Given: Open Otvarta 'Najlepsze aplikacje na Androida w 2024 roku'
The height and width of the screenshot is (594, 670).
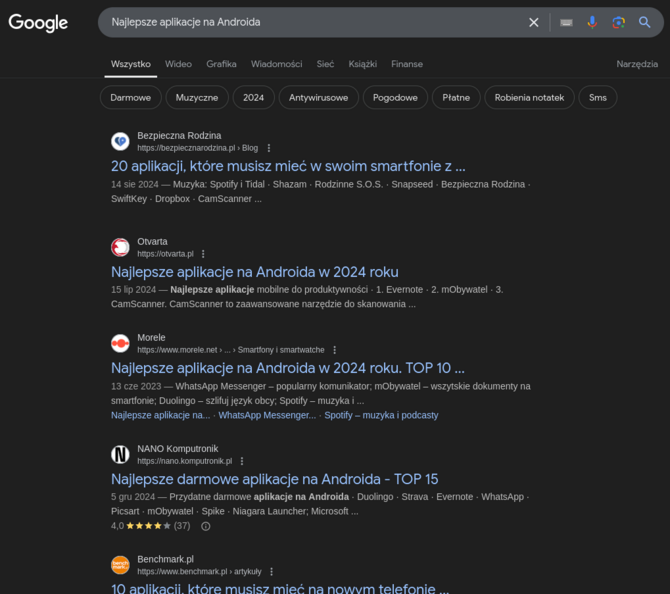Looking at the screenshot, I should tap(255, 272).
